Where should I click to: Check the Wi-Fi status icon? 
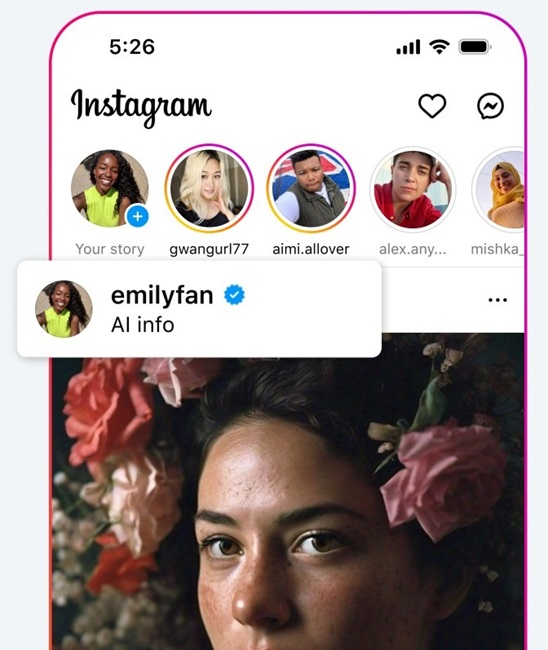click(x=439, y=46)
